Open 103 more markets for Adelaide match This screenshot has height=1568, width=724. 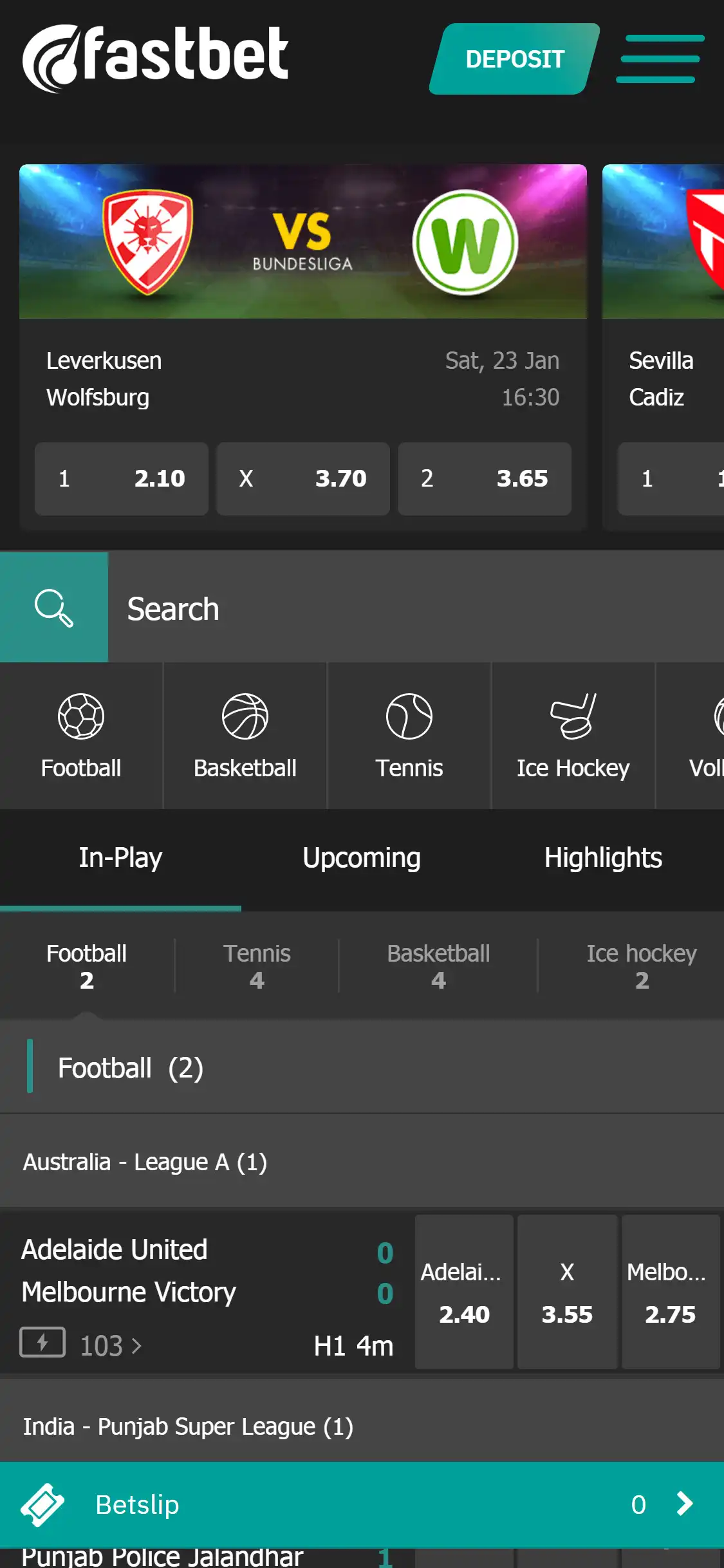pyautogui.click(x=111, y=1345)
